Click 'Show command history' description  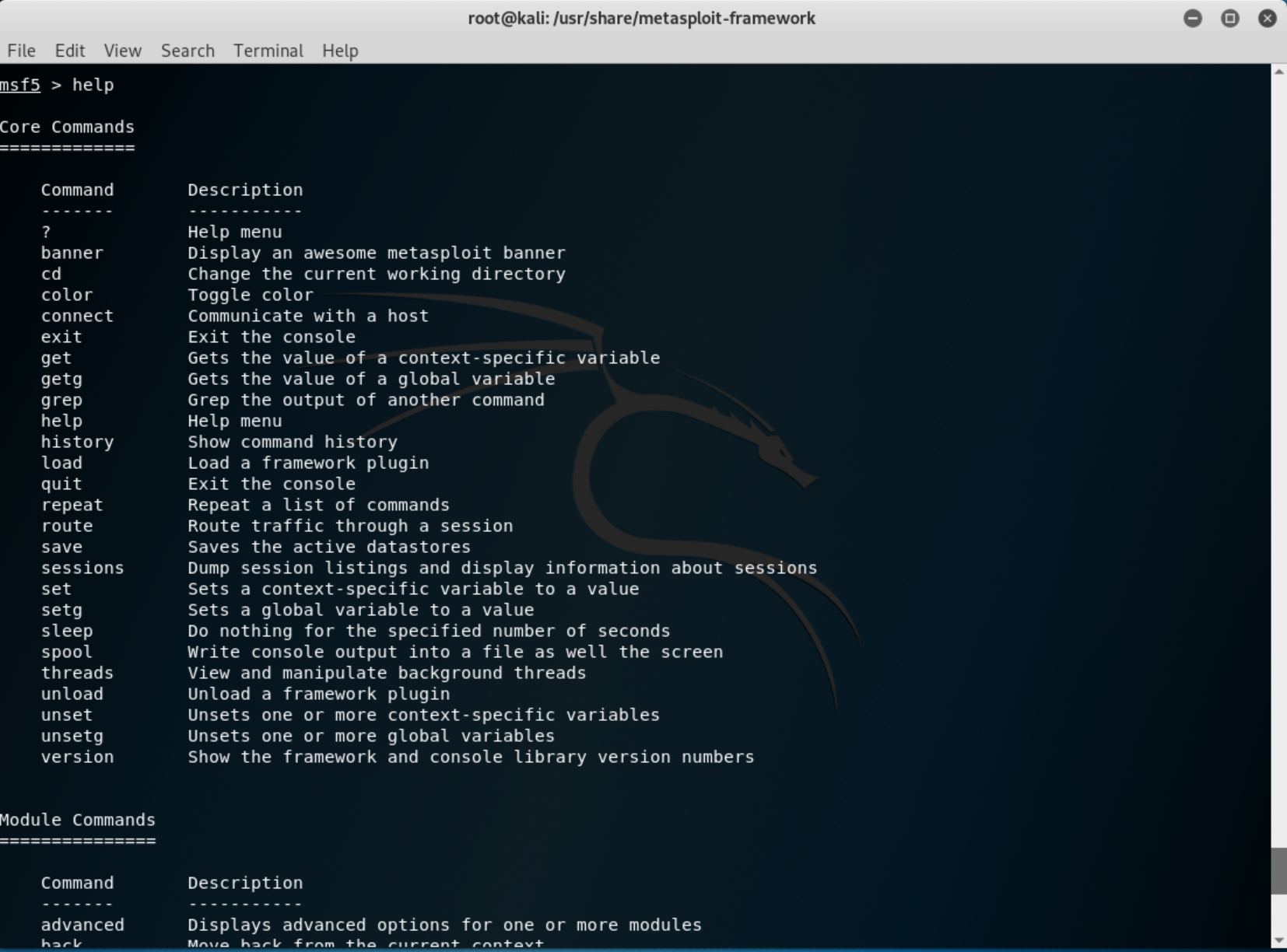(x=293, y=442)
